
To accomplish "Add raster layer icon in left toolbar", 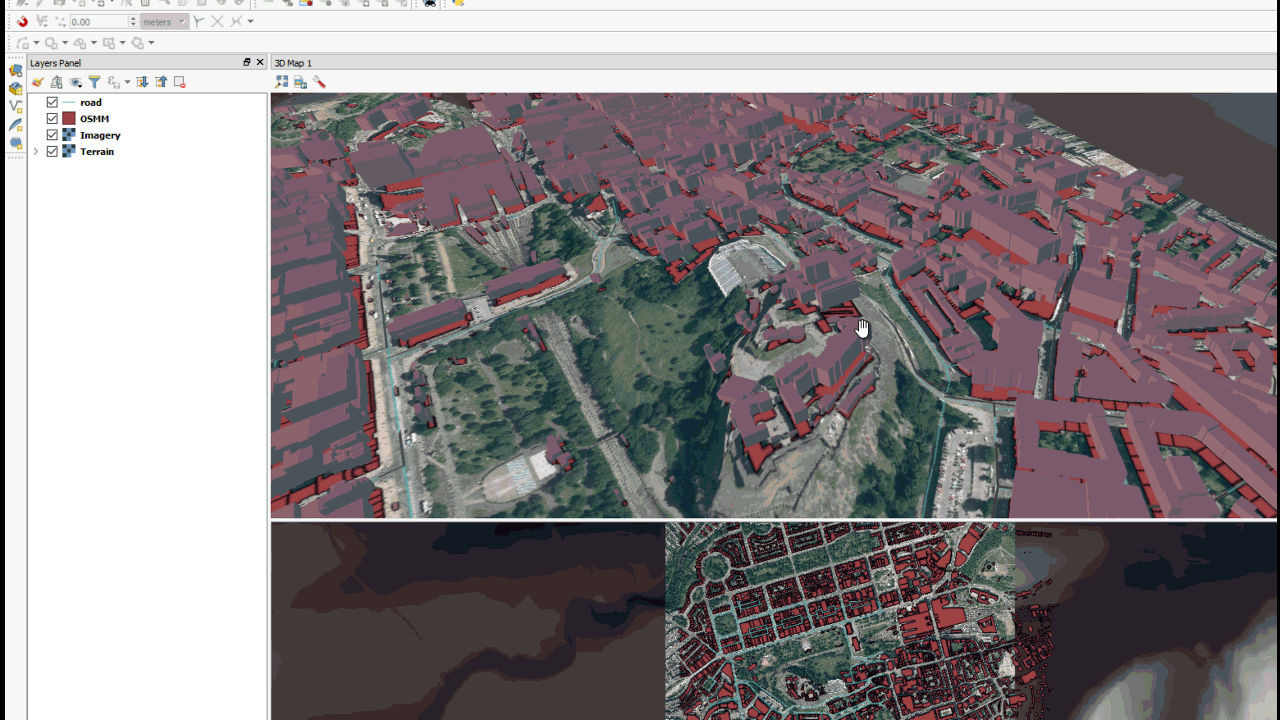I will pos(15,88).
